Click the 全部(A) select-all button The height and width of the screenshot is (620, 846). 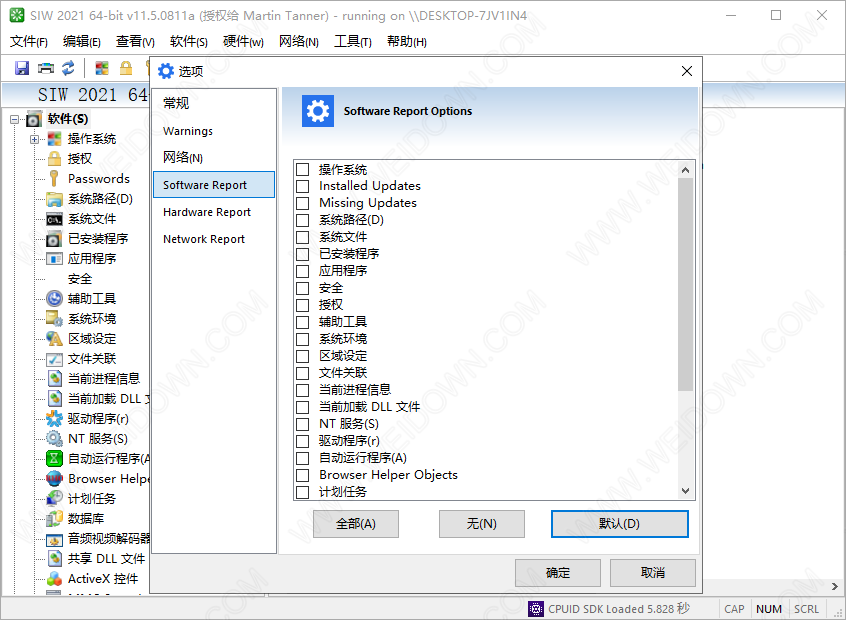356,524
